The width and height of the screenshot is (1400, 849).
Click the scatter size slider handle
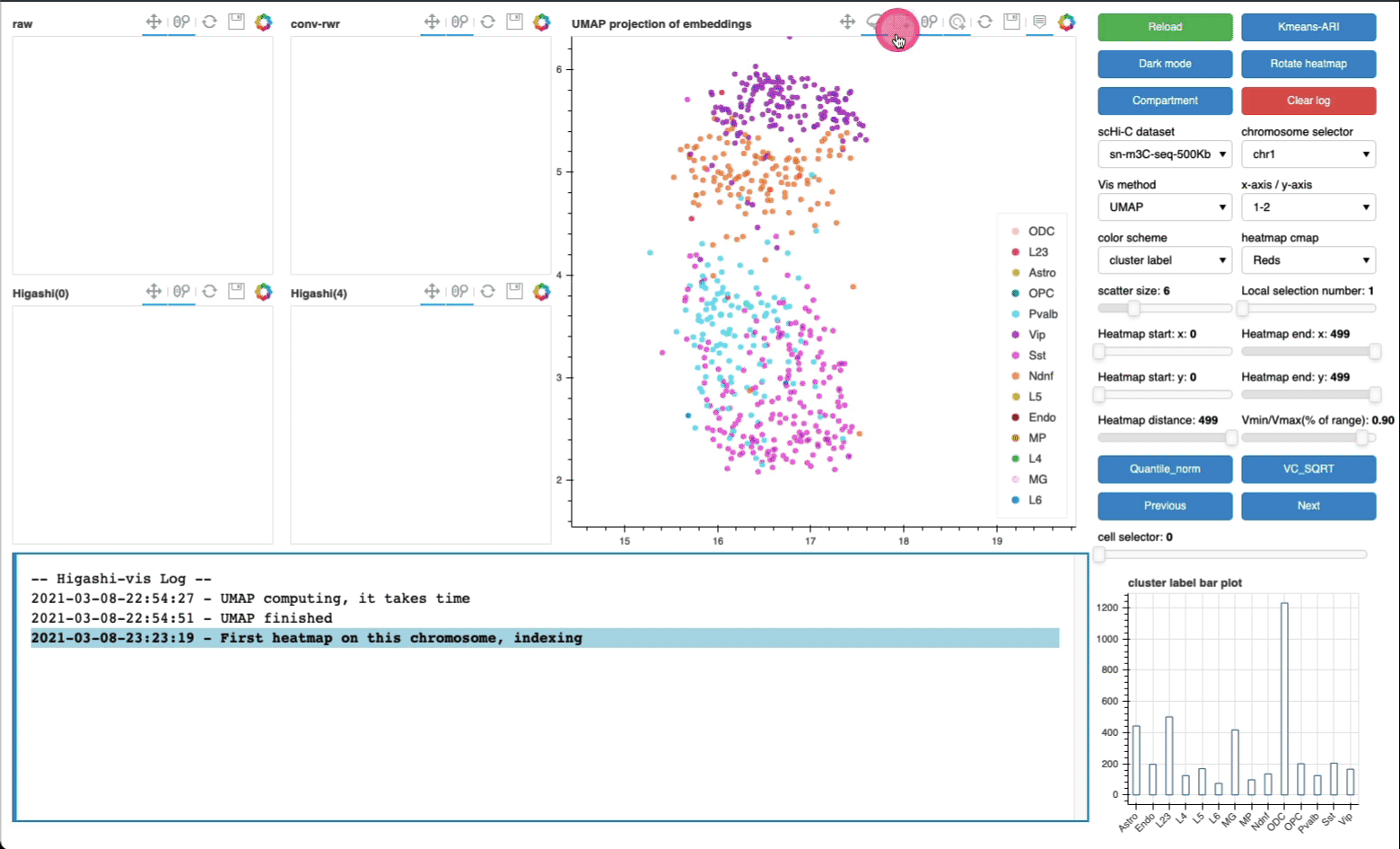[x=1133, y=309]
